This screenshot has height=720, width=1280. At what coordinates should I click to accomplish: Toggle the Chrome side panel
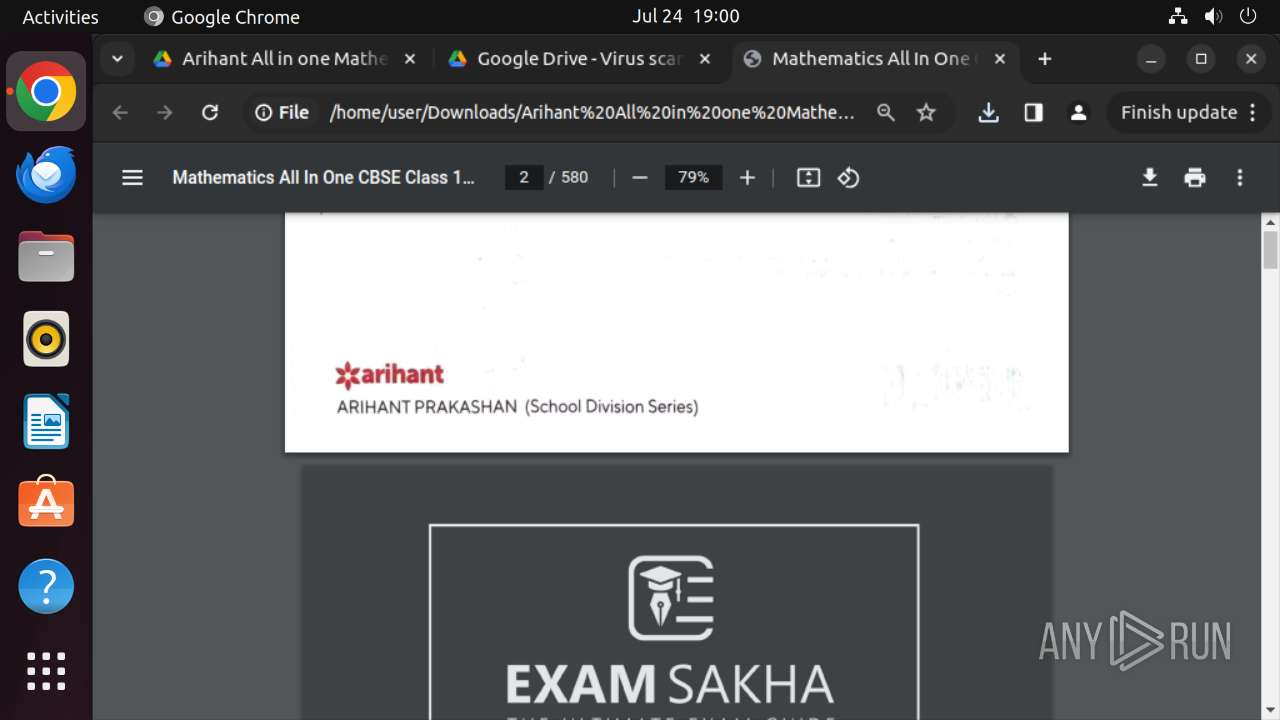(x=1033, y=113)
